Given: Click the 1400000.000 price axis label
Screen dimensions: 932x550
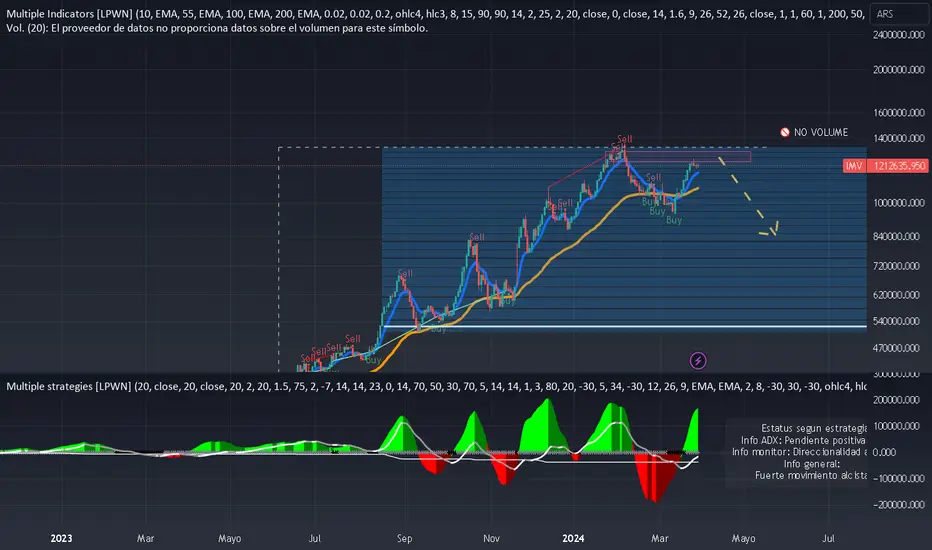Looking at the screenshot, I should tap(899, 139).
